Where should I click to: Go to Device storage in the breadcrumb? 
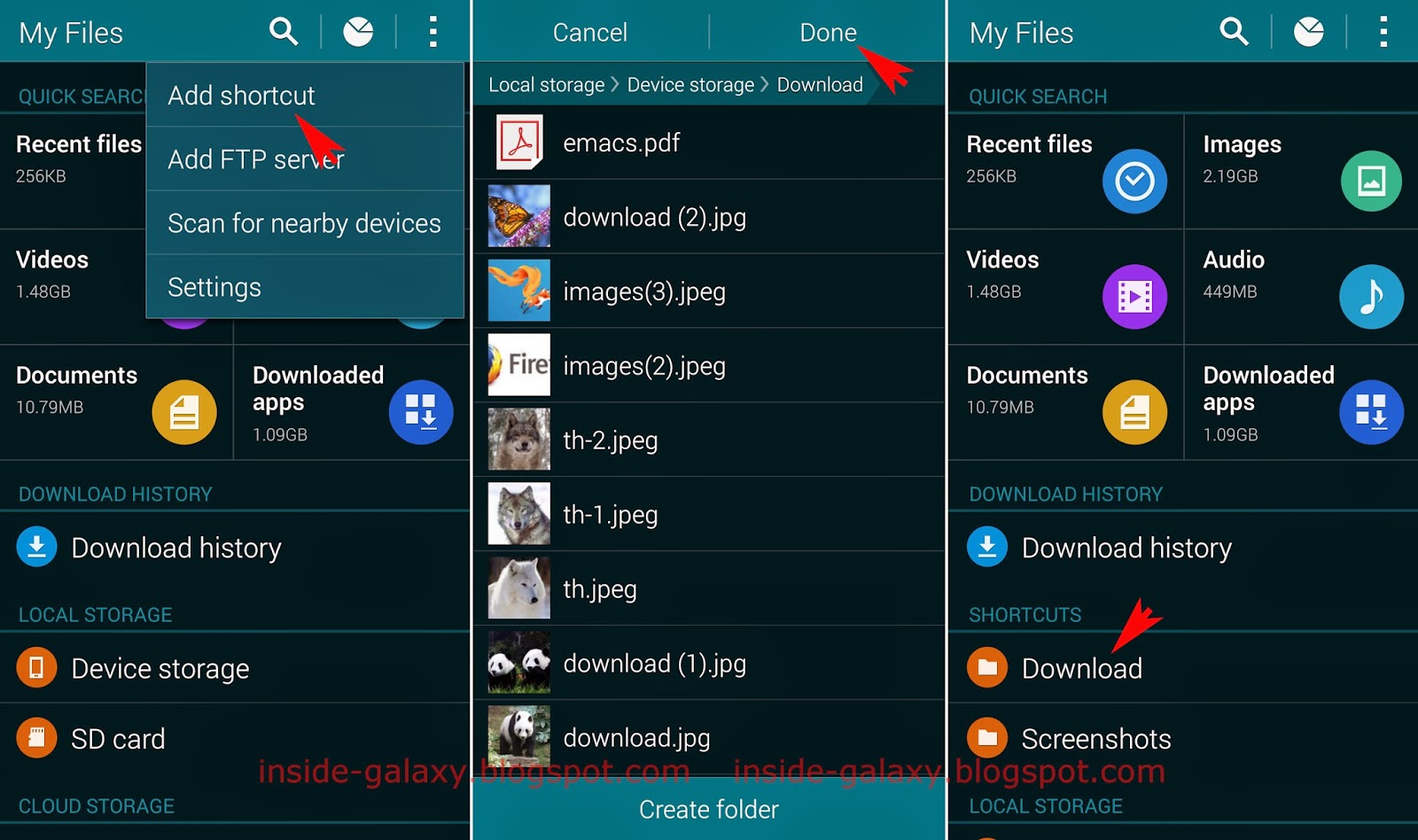click(x=690, y=84)
